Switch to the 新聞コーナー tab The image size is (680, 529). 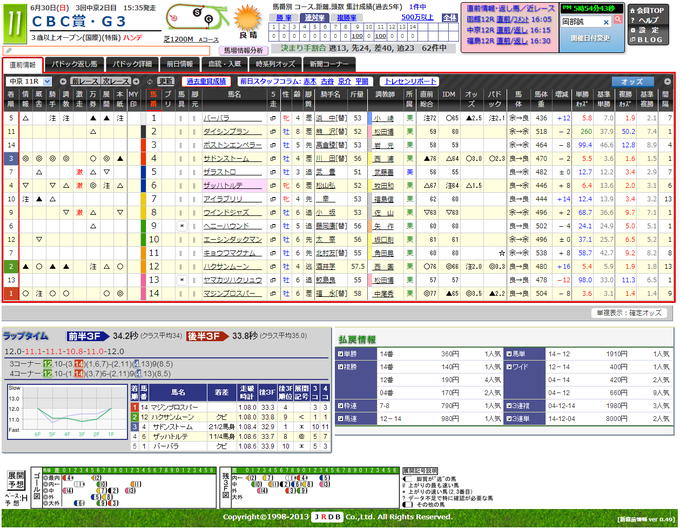329,64
